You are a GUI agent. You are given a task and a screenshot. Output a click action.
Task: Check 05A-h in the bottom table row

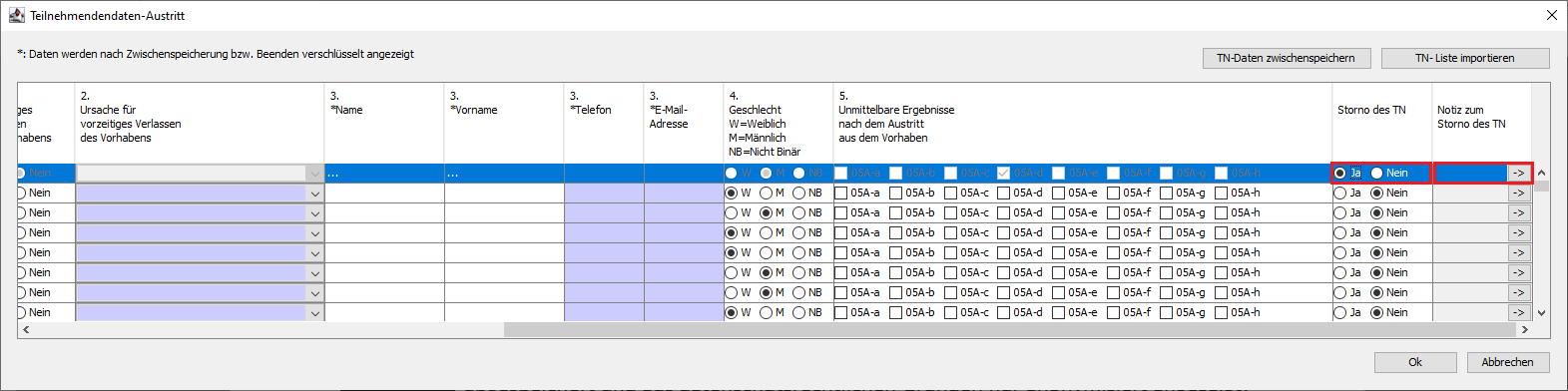(1222, 312)
